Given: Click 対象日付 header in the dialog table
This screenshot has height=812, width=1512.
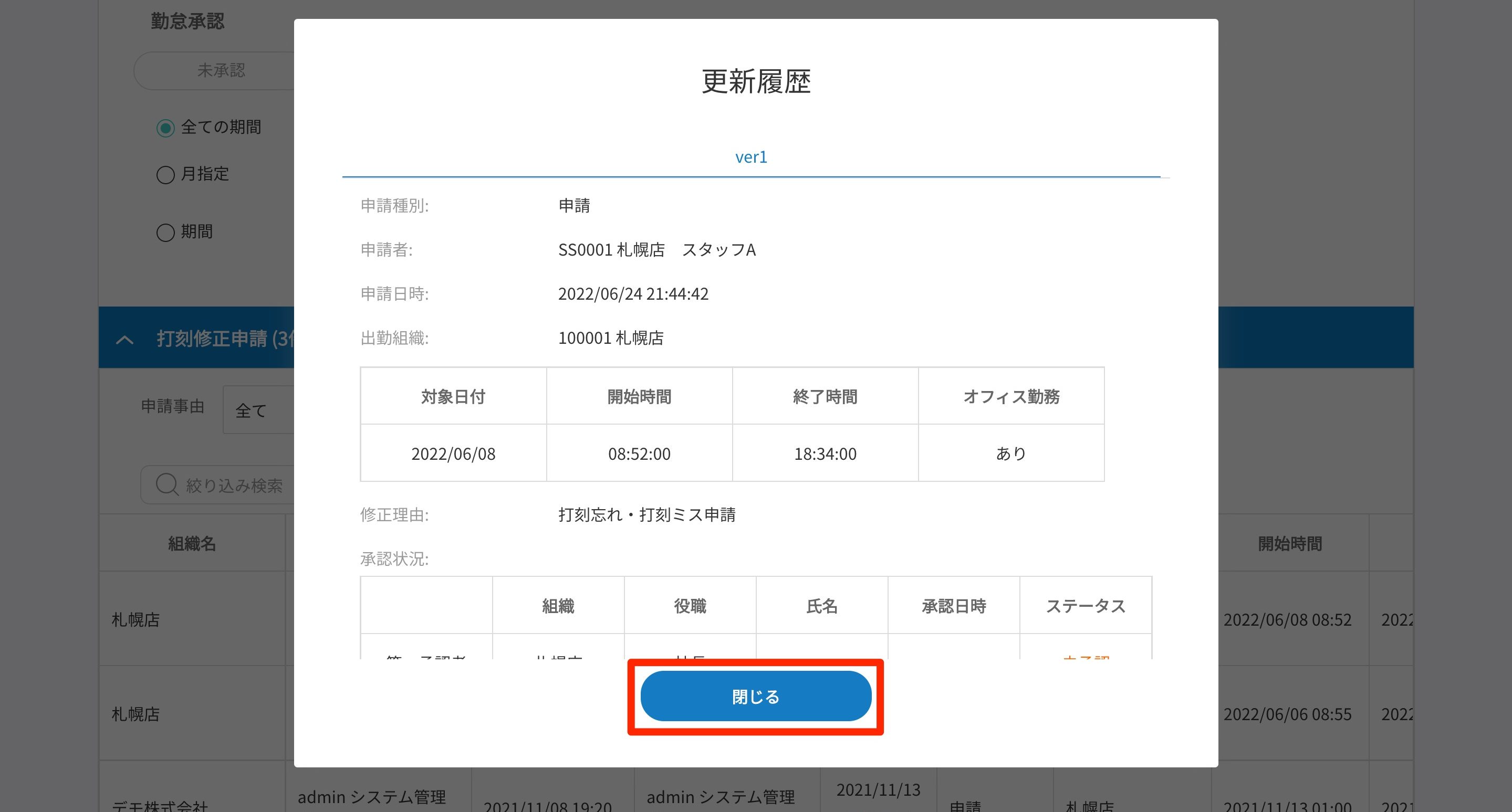Looking at the screenshot, I should point(453,397).
